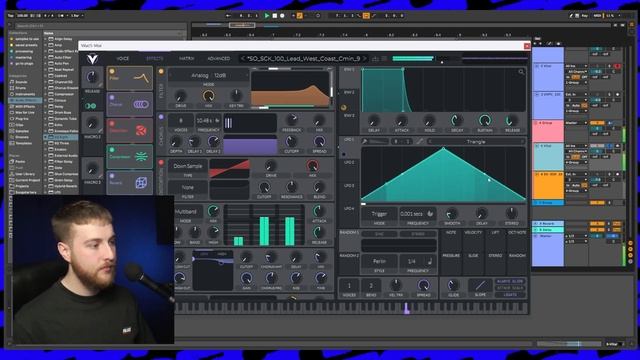The image size is (640, 360).
Task: Click the LFO frequency 0.001 secs field
Action: point(418,214)
